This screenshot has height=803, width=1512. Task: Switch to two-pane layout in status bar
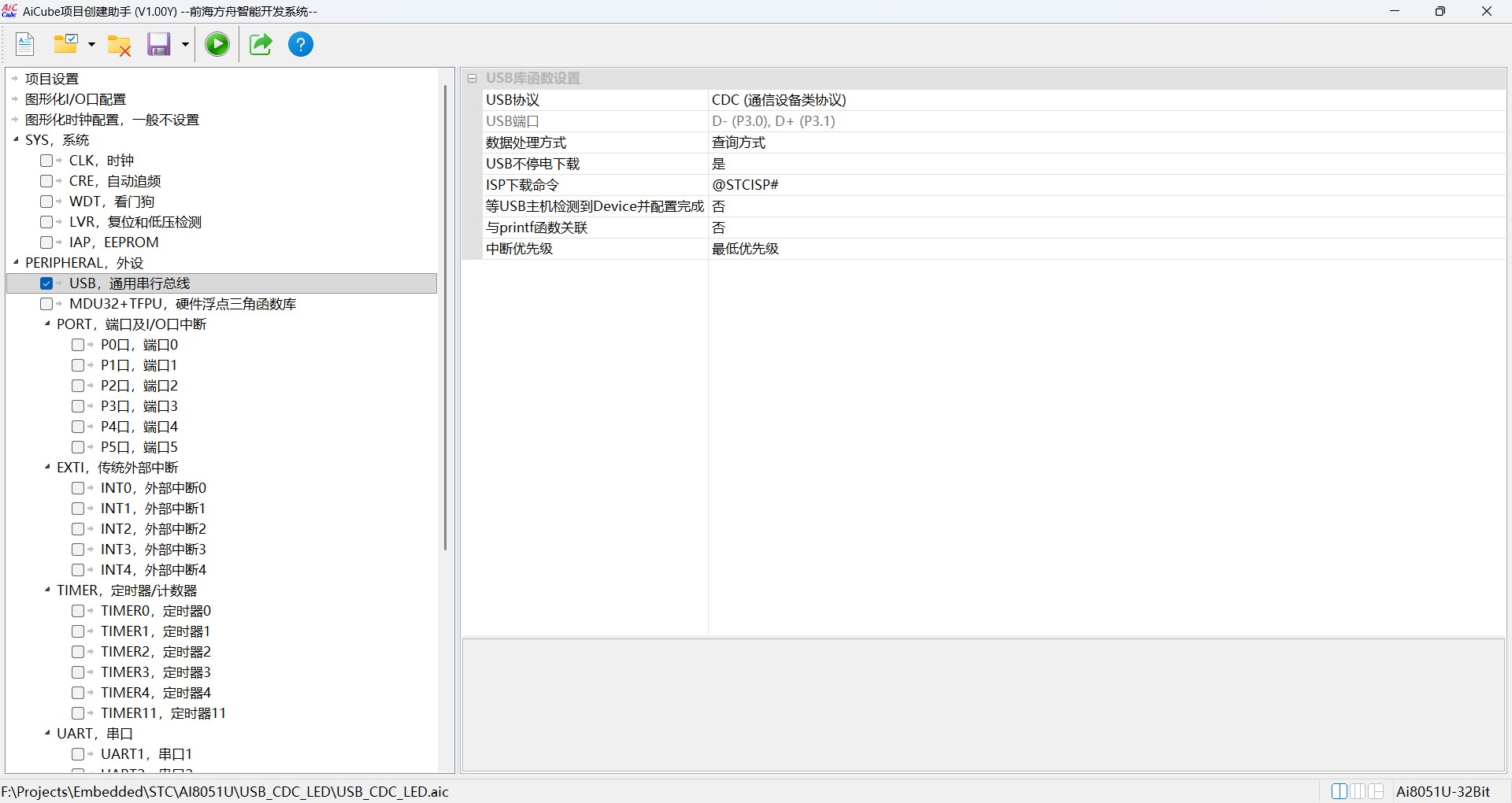point(1340,791)
